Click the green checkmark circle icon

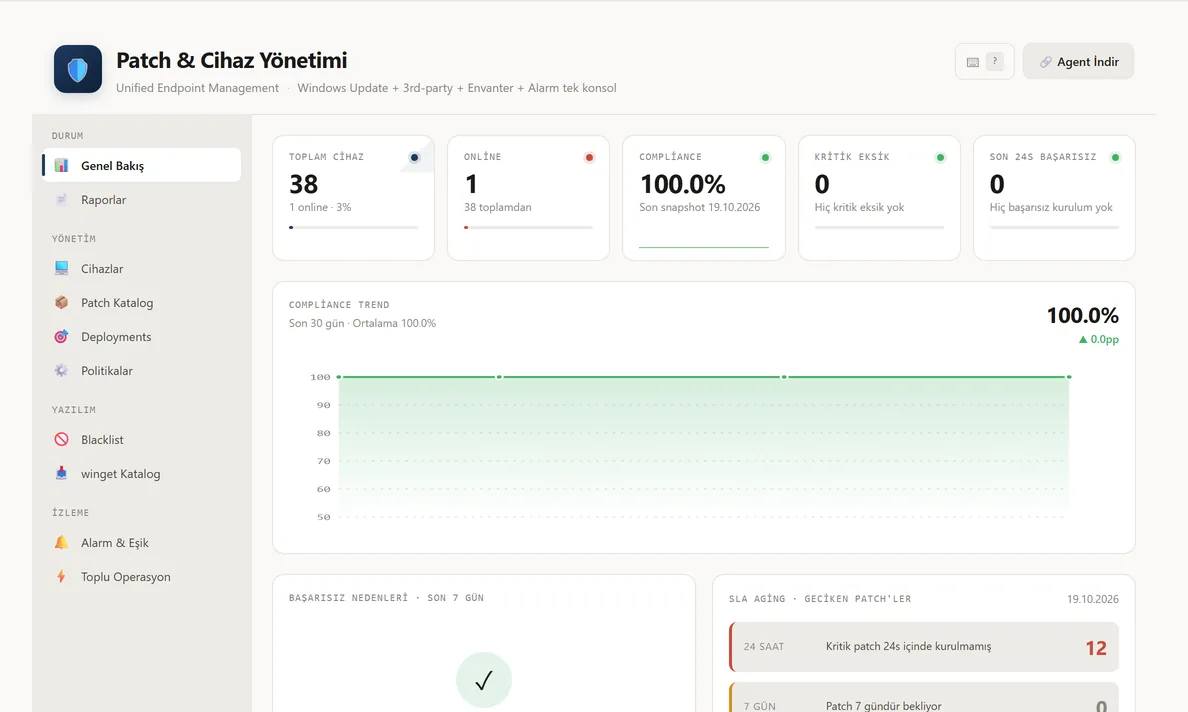[484, 680]
